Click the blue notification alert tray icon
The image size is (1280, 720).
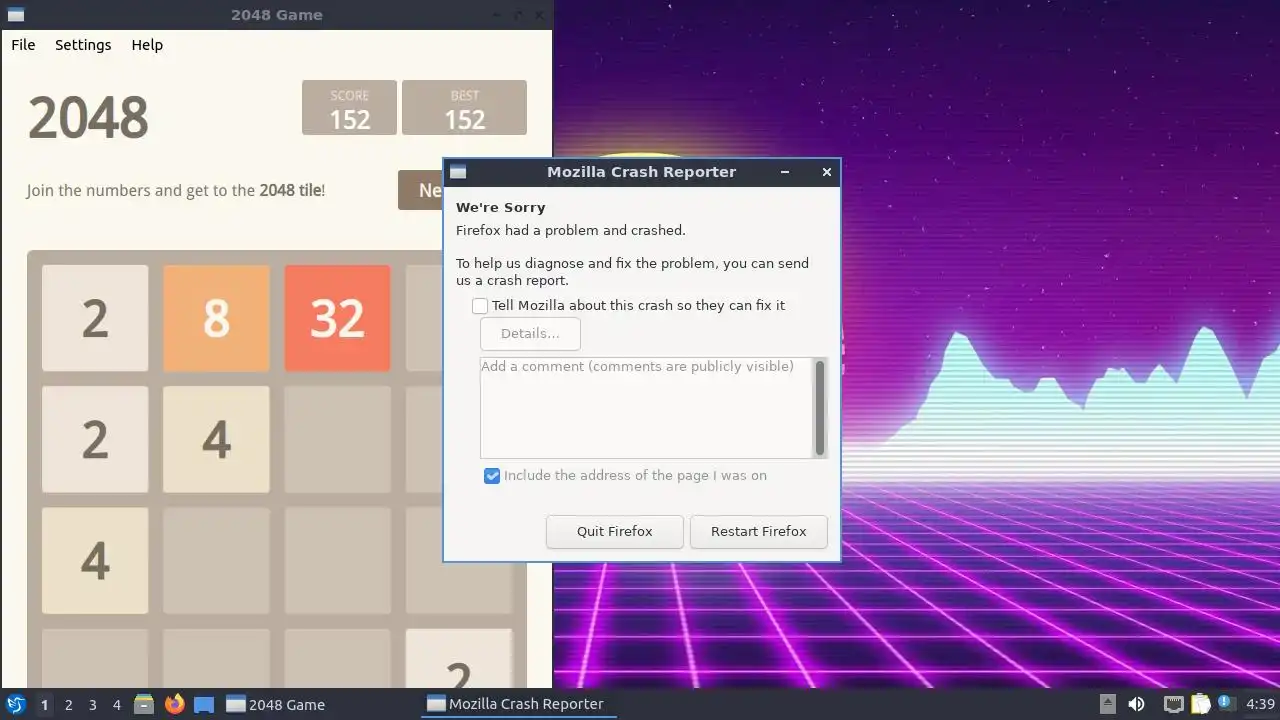click(1227, 705)
